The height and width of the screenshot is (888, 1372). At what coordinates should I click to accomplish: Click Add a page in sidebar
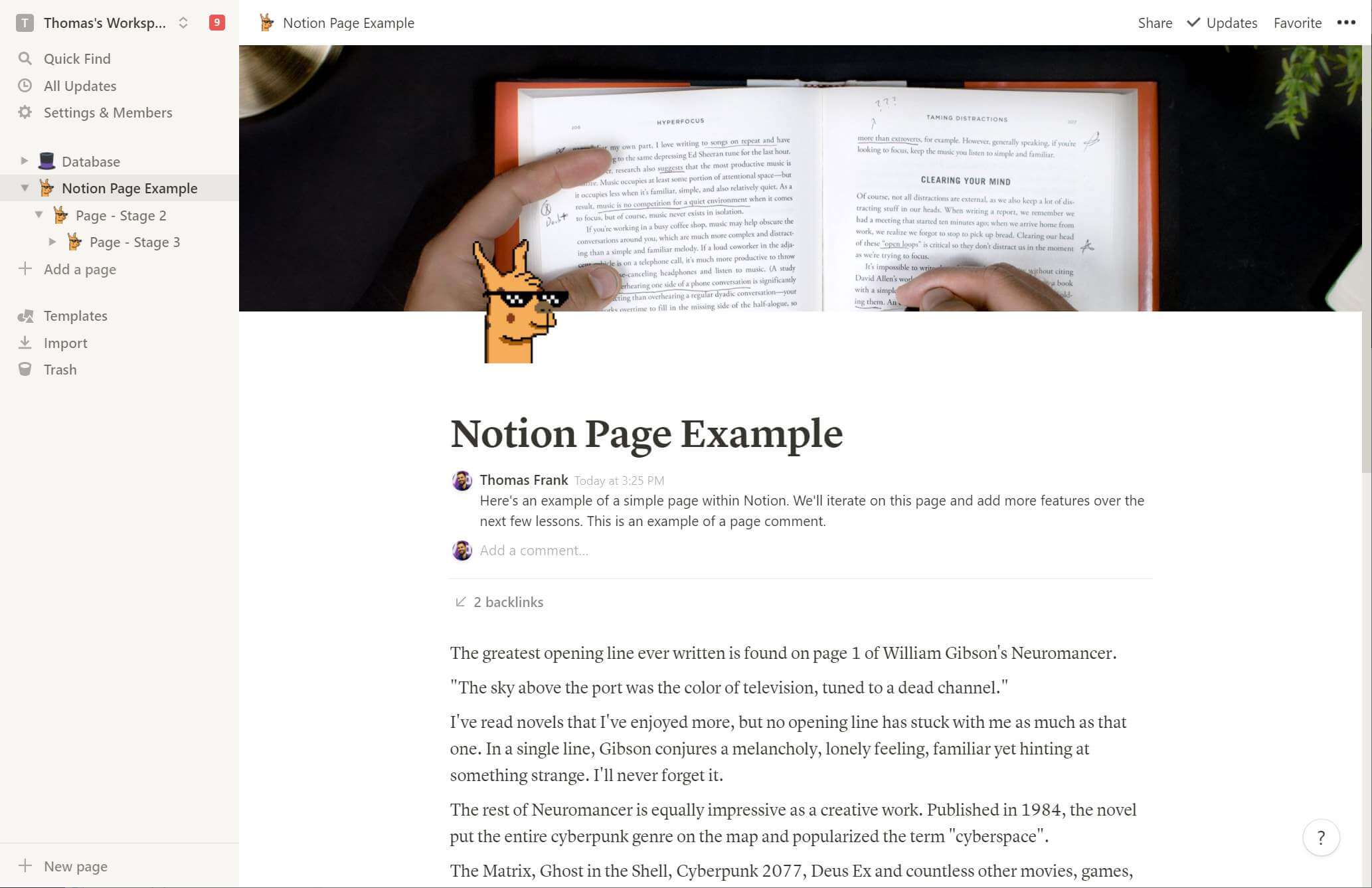80,269
